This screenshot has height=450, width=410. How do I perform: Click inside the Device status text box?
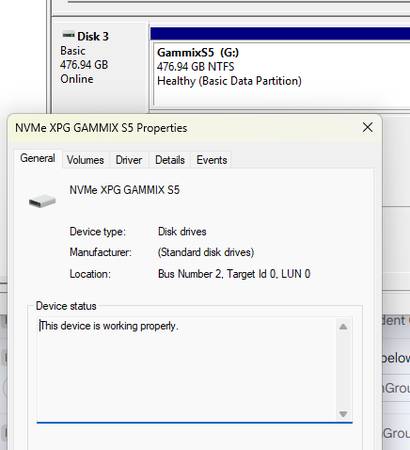(187, 369)
